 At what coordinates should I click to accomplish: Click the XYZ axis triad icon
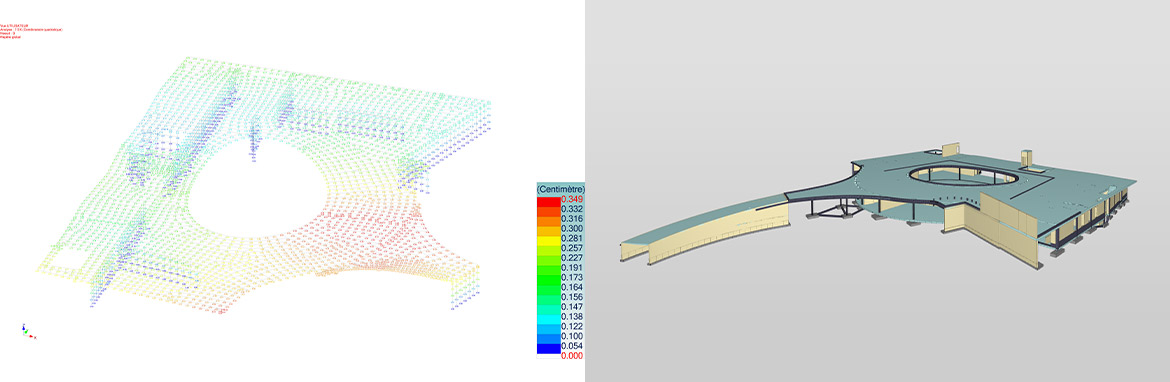click(x=28, y=331)
